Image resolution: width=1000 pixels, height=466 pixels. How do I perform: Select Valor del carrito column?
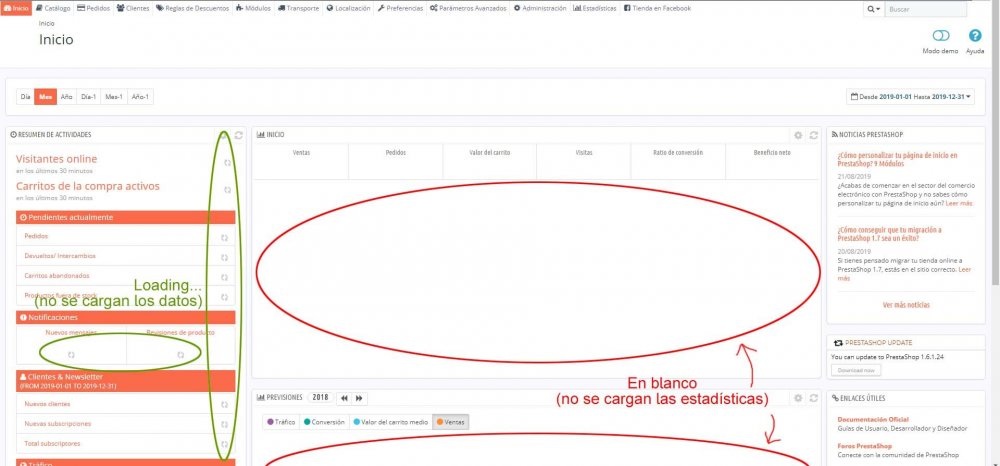pos(490,161)
